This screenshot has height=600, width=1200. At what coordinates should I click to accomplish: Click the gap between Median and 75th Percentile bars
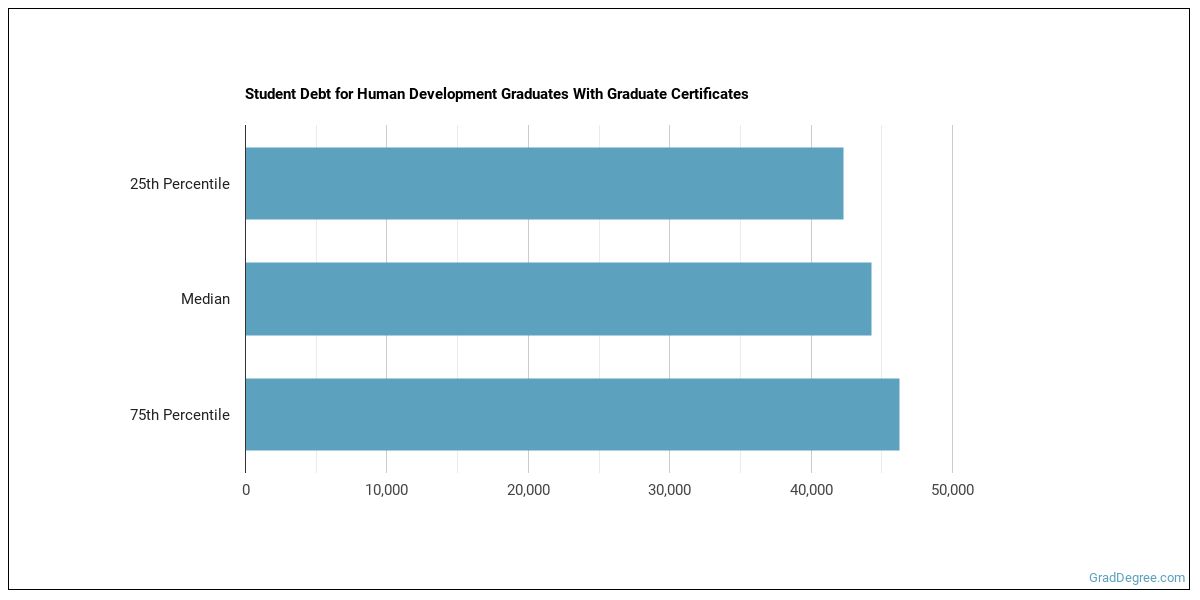[558, 357]
